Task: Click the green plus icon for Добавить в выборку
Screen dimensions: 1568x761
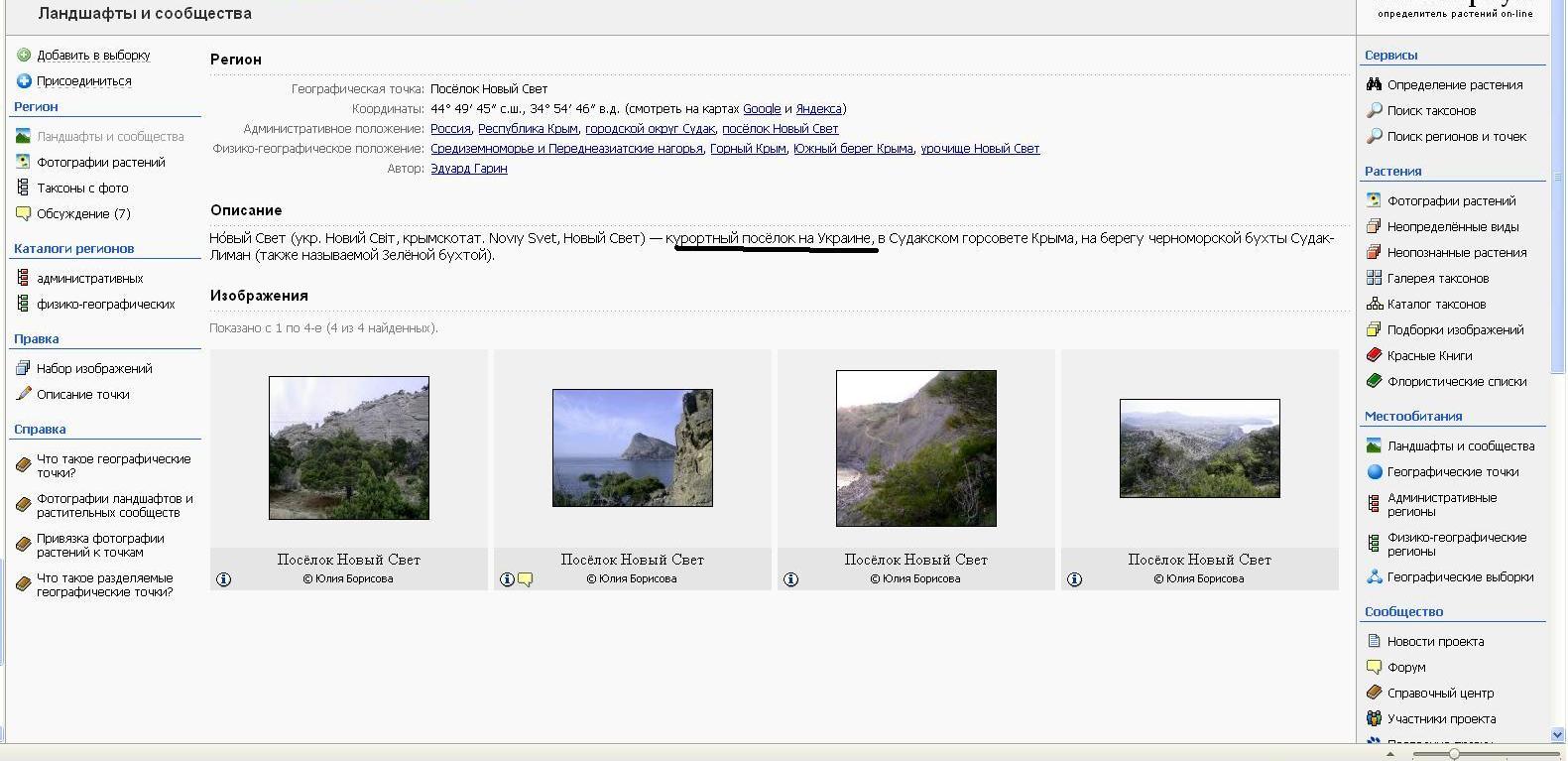Action: click(24, 56)
